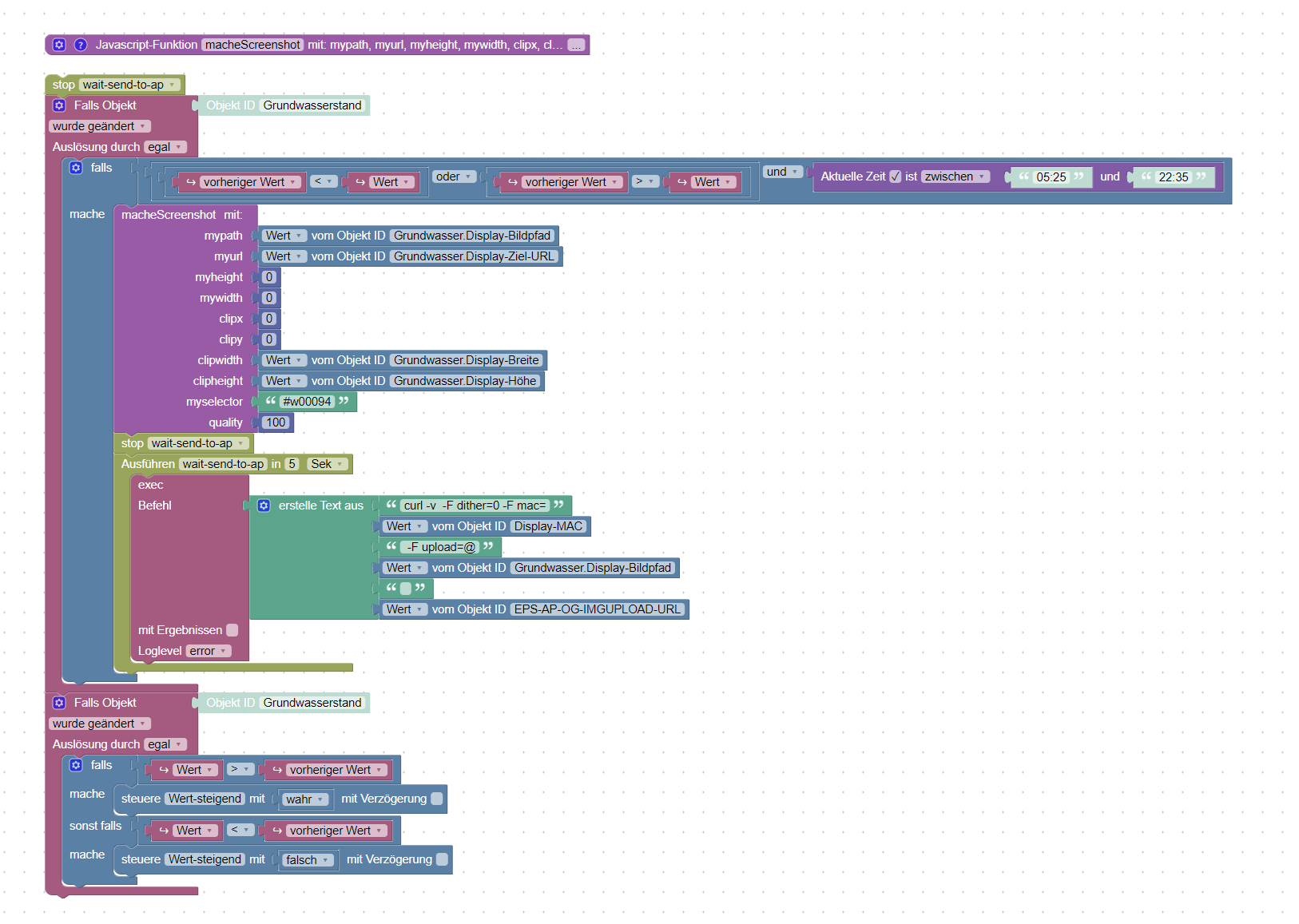This screenshot has width=1299, height=924.
Task: Click the first Objekt ID Grundwasserstand field
Action: (x=312, y=105)
